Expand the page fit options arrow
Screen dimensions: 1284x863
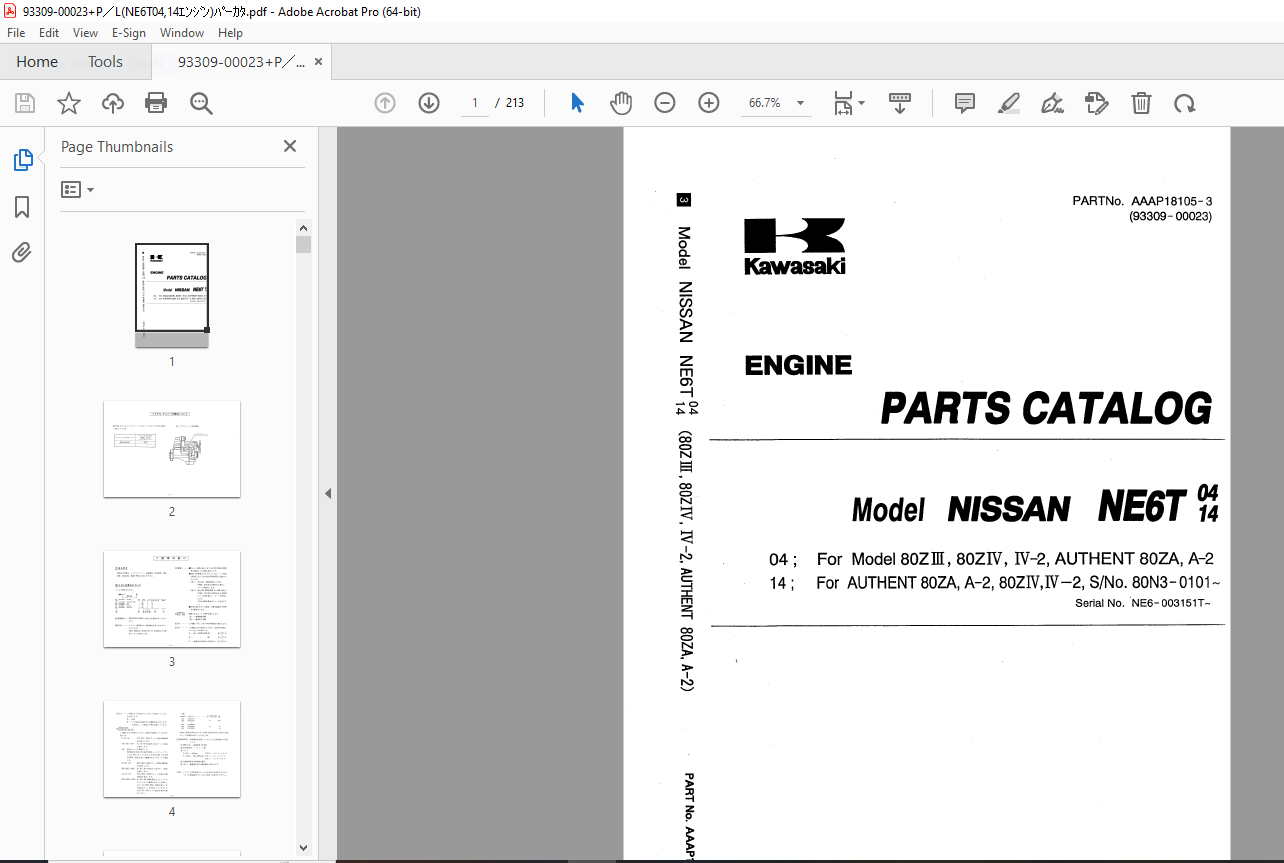coord(862,103)
